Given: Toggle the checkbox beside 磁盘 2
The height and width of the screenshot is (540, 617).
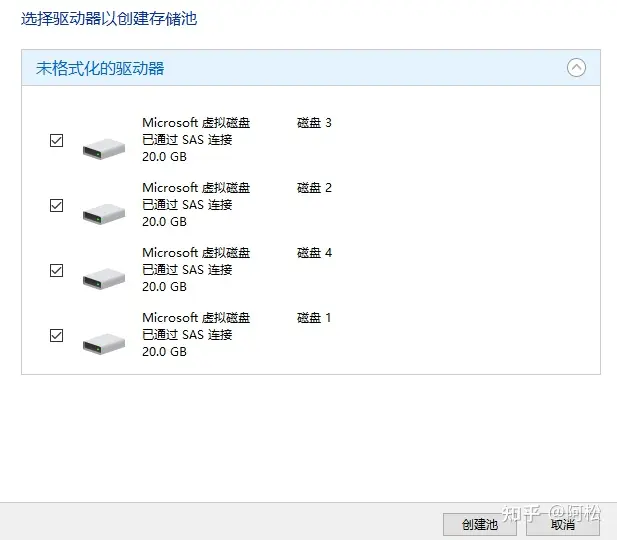Looking at the screenshot, I should click(x=57, y=206).
